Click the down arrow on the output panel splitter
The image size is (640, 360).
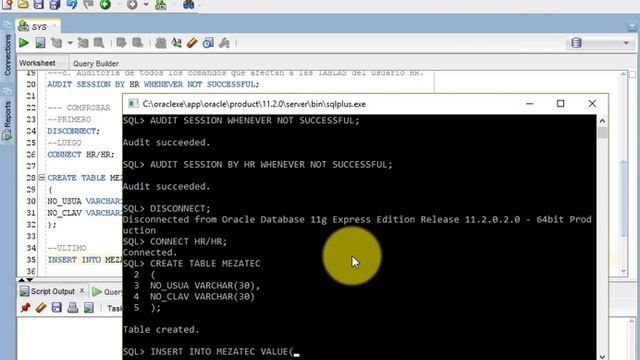pos(29,280)
